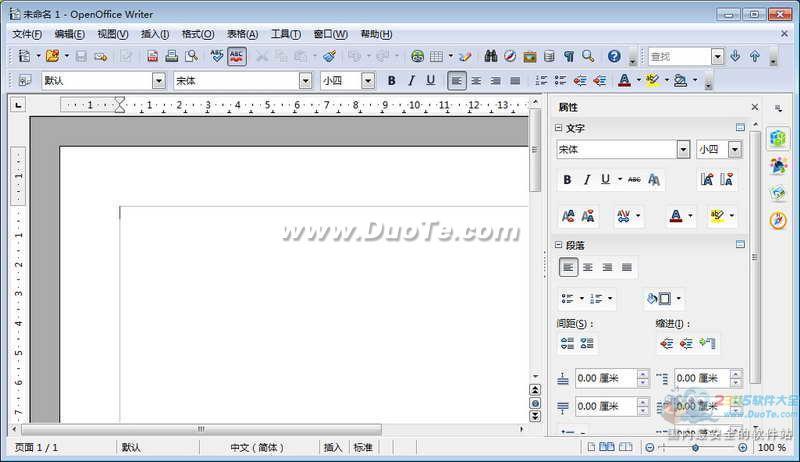Click 标准 selection mode in status bar
800x462 pixels.
coord(363,447)
